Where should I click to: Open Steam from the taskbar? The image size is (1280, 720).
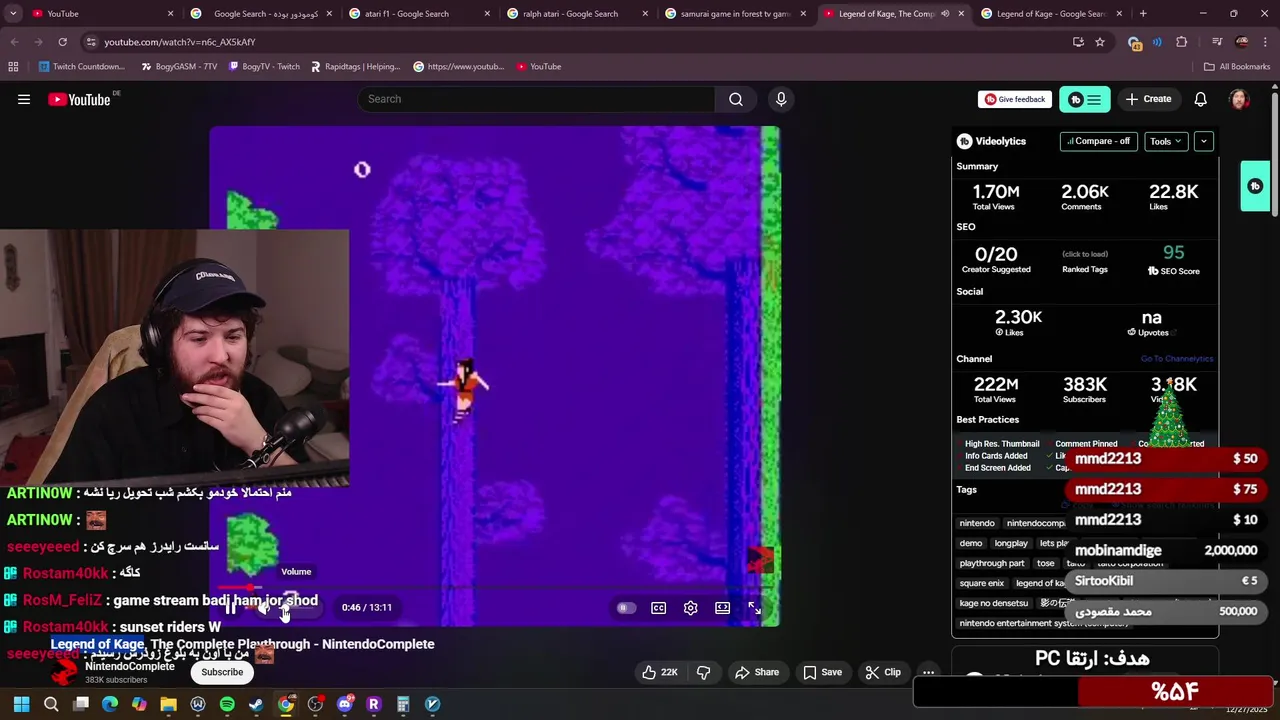(x=256, y=704)
